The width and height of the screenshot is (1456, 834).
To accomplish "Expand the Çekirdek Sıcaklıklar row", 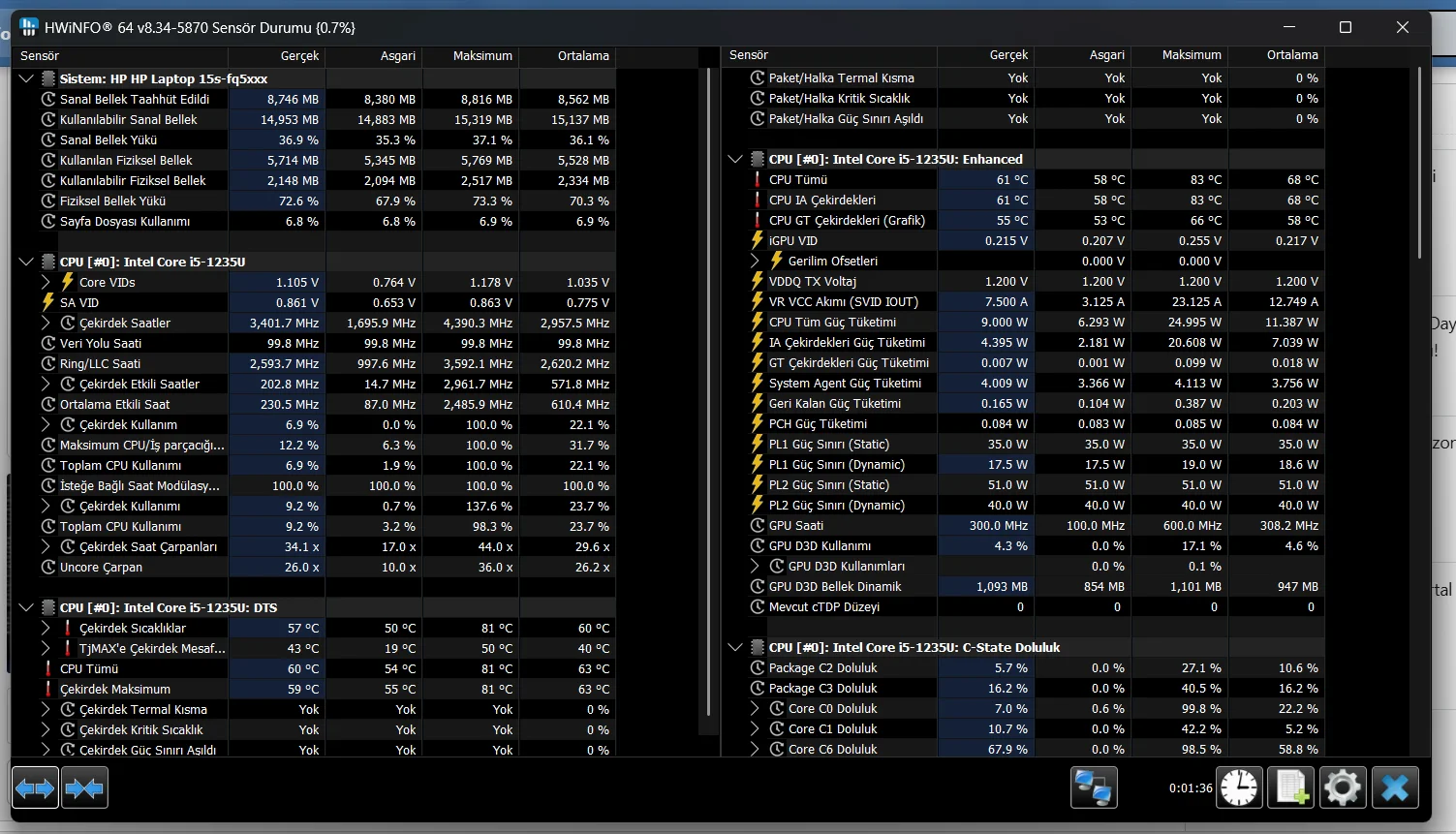I will (46, 628).
